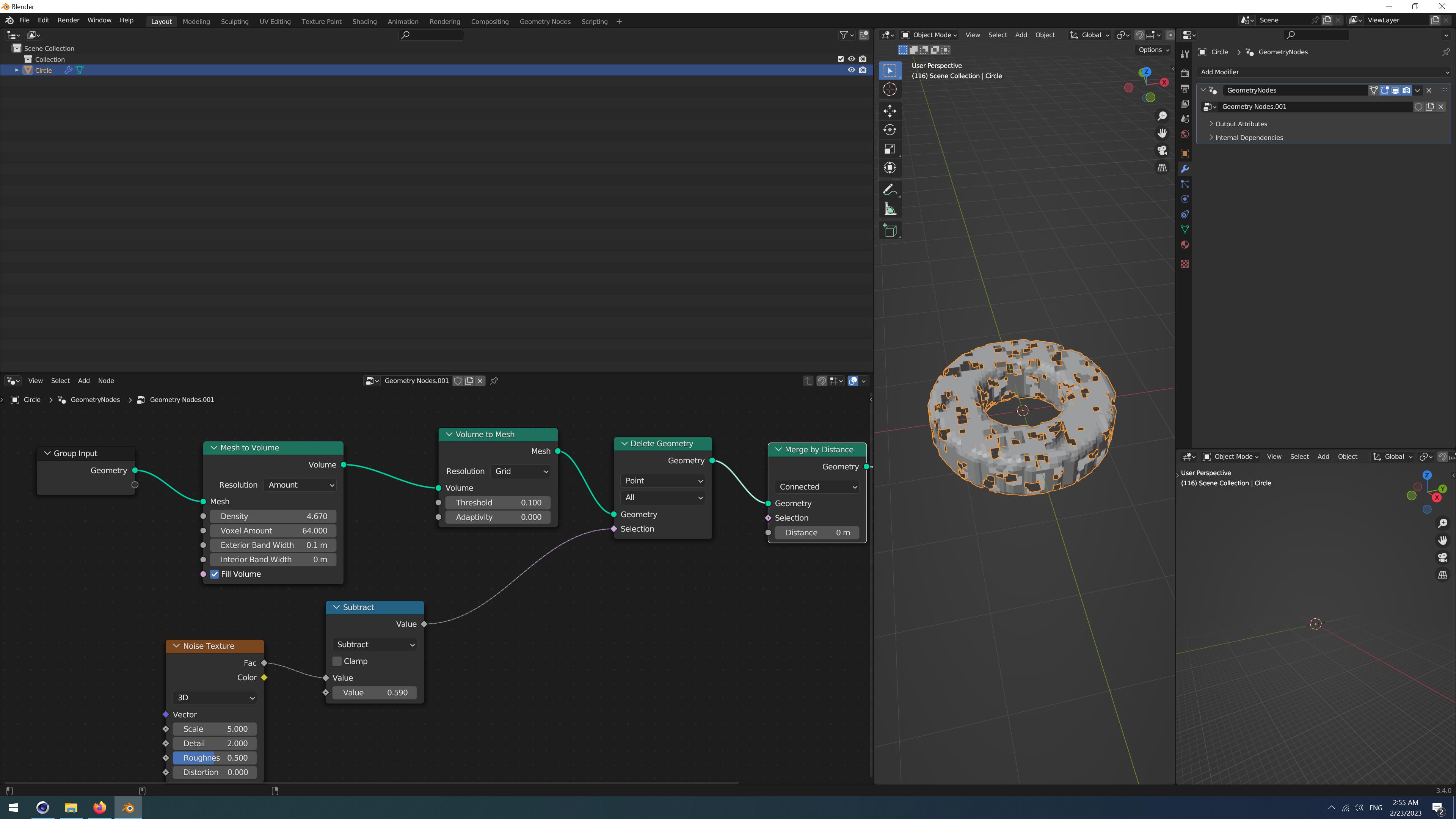
Task: Open the Render menu
Action: [68, 20]
